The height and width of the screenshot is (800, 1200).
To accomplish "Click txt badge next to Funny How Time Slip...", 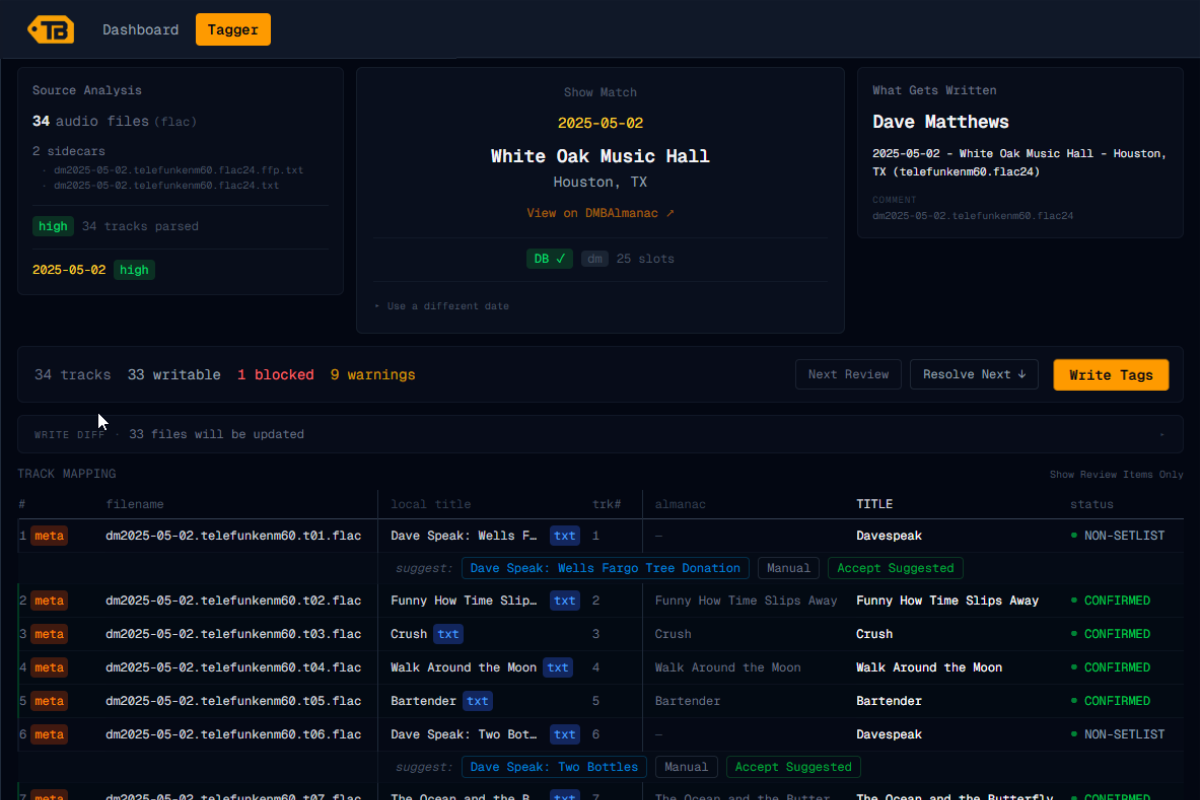I will click(565, 601).
